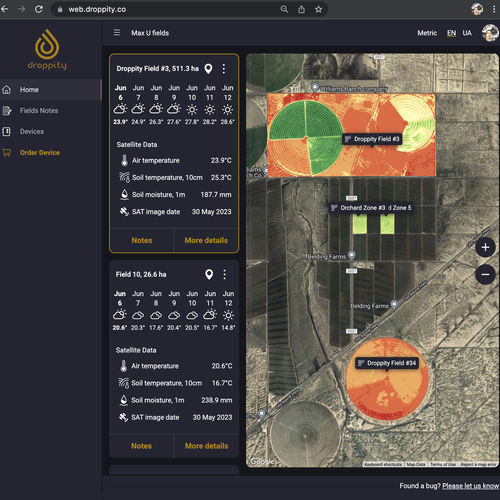Click the Droppity Field #34 map label
The height and width of the screenshot is (500, 500).
[387, 363]
